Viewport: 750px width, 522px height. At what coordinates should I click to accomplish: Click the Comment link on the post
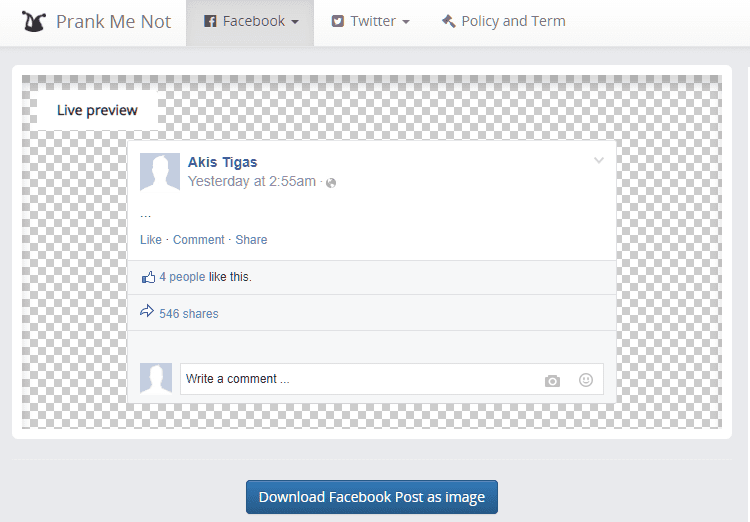tap(199, 240)
